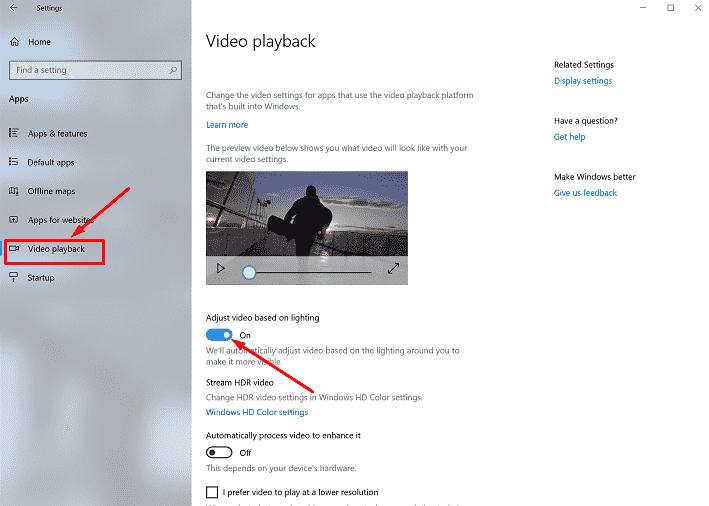Open Startup section
Image resolution: width=709 pixels, height=506 pixels.
coord(41,278)
